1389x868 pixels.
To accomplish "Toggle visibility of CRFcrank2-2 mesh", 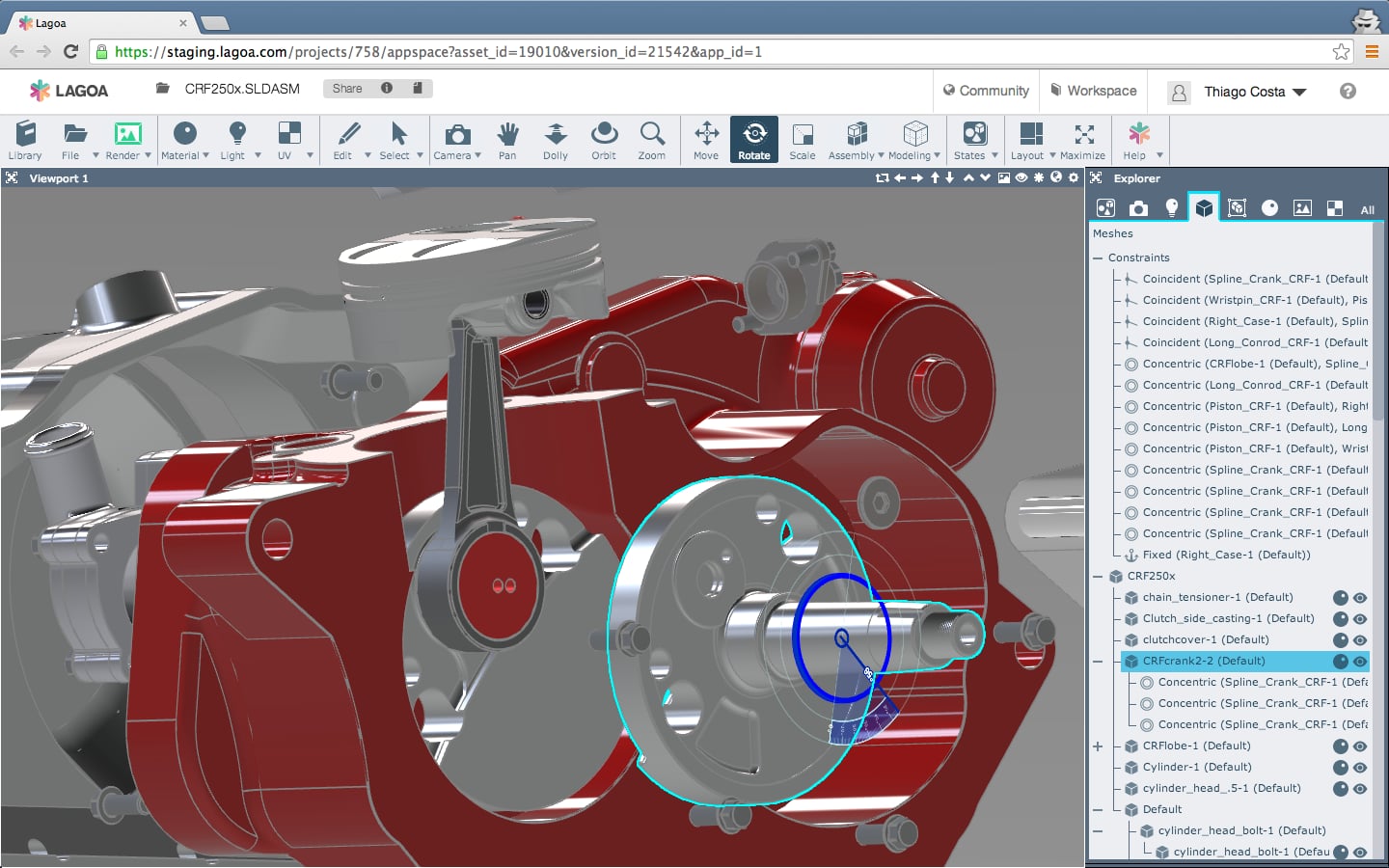I will pos(1360,662).
